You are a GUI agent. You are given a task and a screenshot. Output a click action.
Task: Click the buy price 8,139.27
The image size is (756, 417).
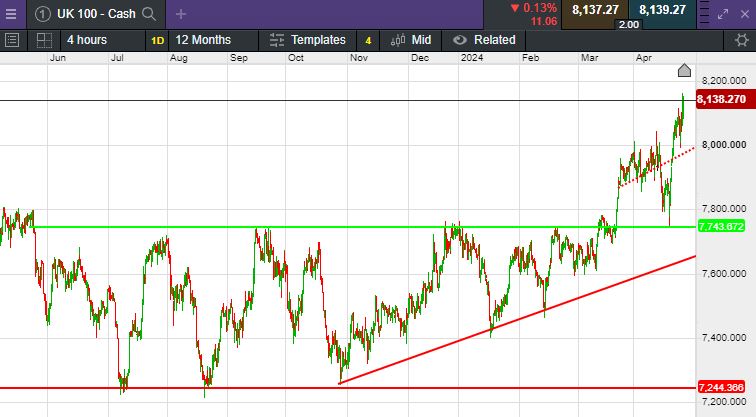click(662, 10)
